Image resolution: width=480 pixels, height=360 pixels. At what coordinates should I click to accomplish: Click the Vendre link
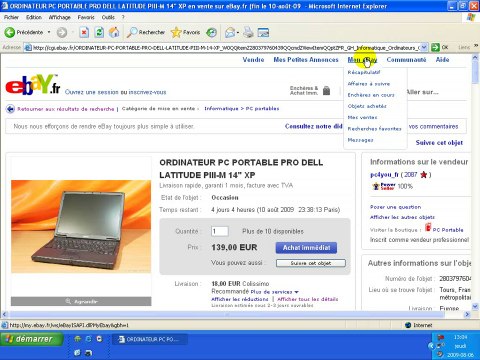pyautogui.click(x=253, y=60)
